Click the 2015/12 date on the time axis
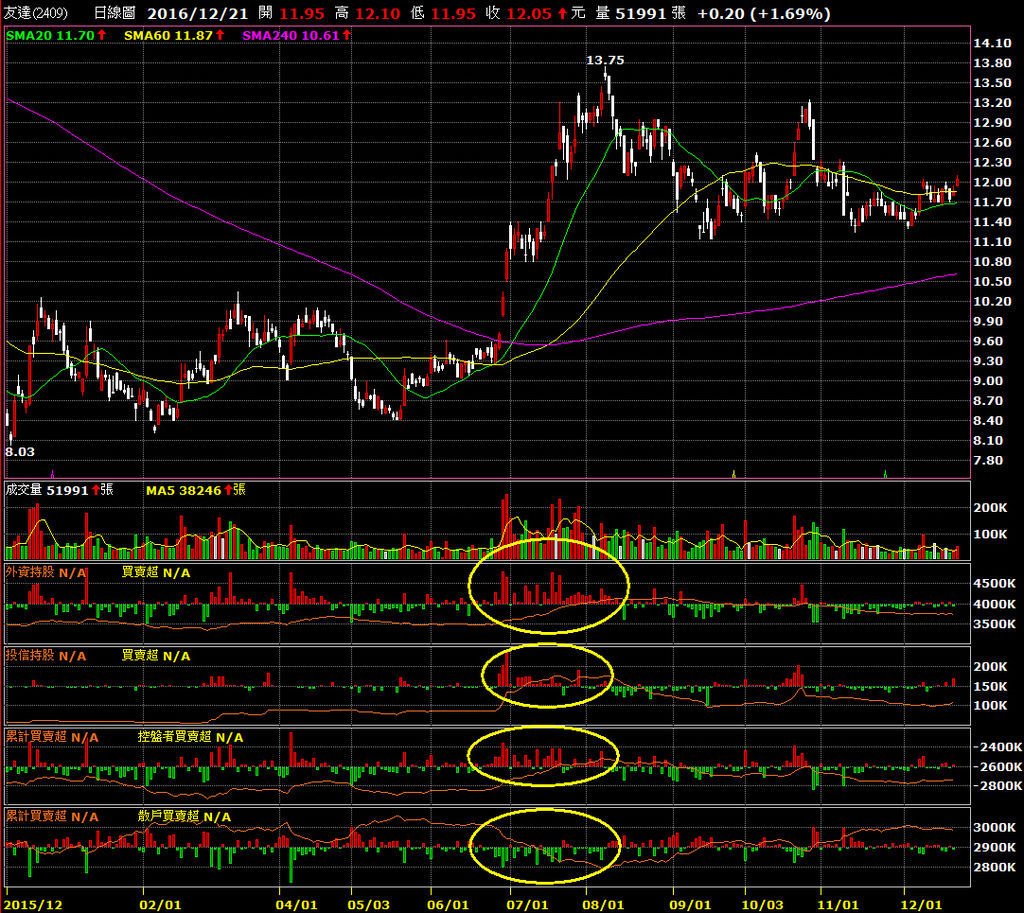Image resolution: width=1024 pixels, height=913 pixels. (35, 905)
